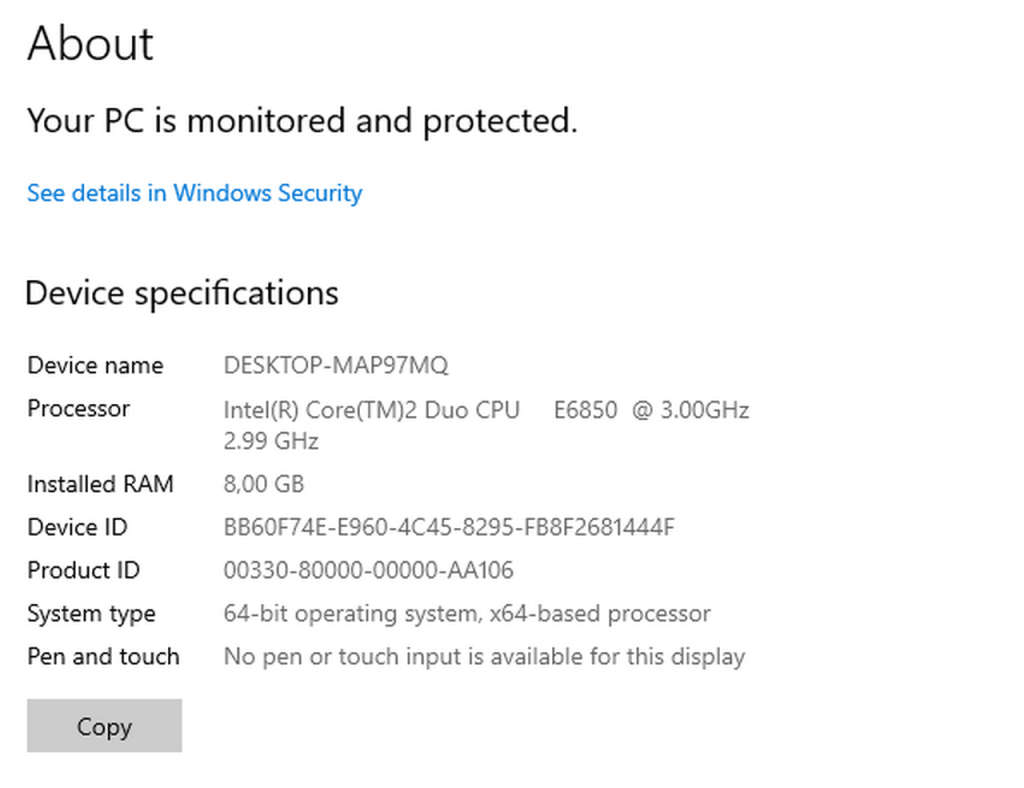The height and width of the screenshot is (788, 1024).
Task: Click the Device specifications section header
Action: [181, 292]
